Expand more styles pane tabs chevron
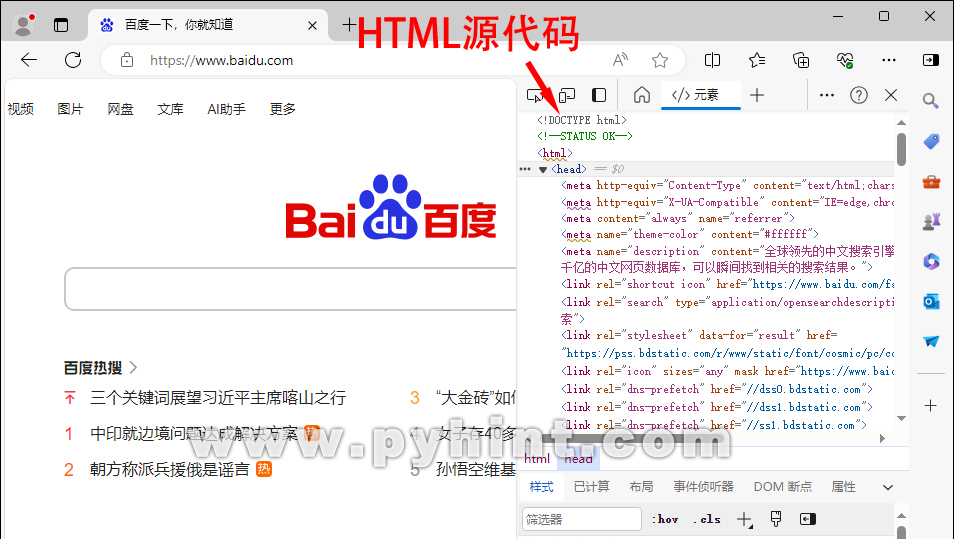The image size is (954, 539). (x=888, y=487)
